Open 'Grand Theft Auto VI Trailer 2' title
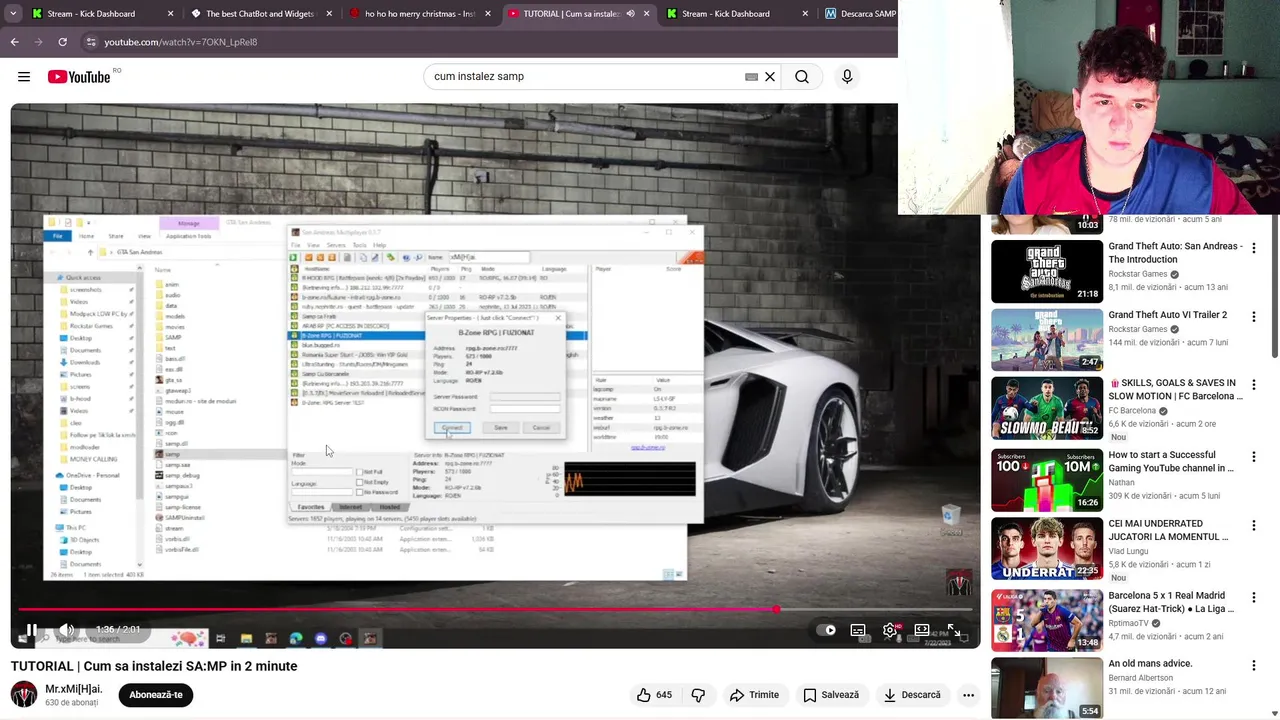Screen dimensions: 1280x720 1167,315
